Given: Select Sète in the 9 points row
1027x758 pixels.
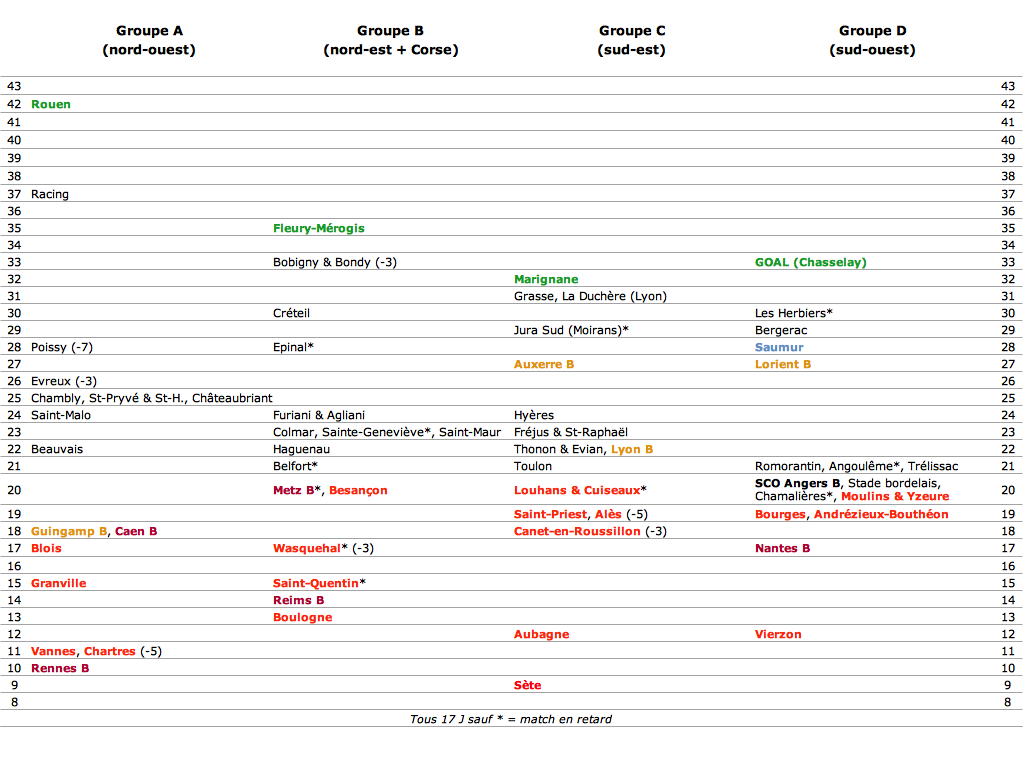Looking at the screenshot, I should (527, 685).
